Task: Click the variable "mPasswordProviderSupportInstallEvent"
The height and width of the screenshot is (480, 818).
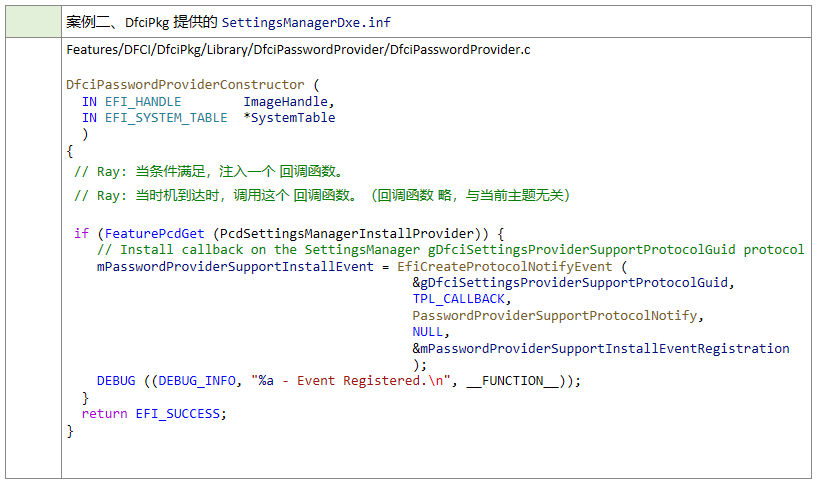Action: (235, 267)
